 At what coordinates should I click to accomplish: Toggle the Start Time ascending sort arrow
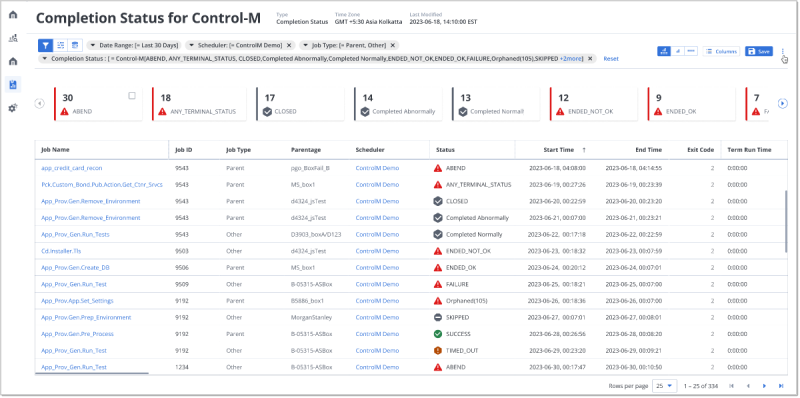tap(584, 150)
